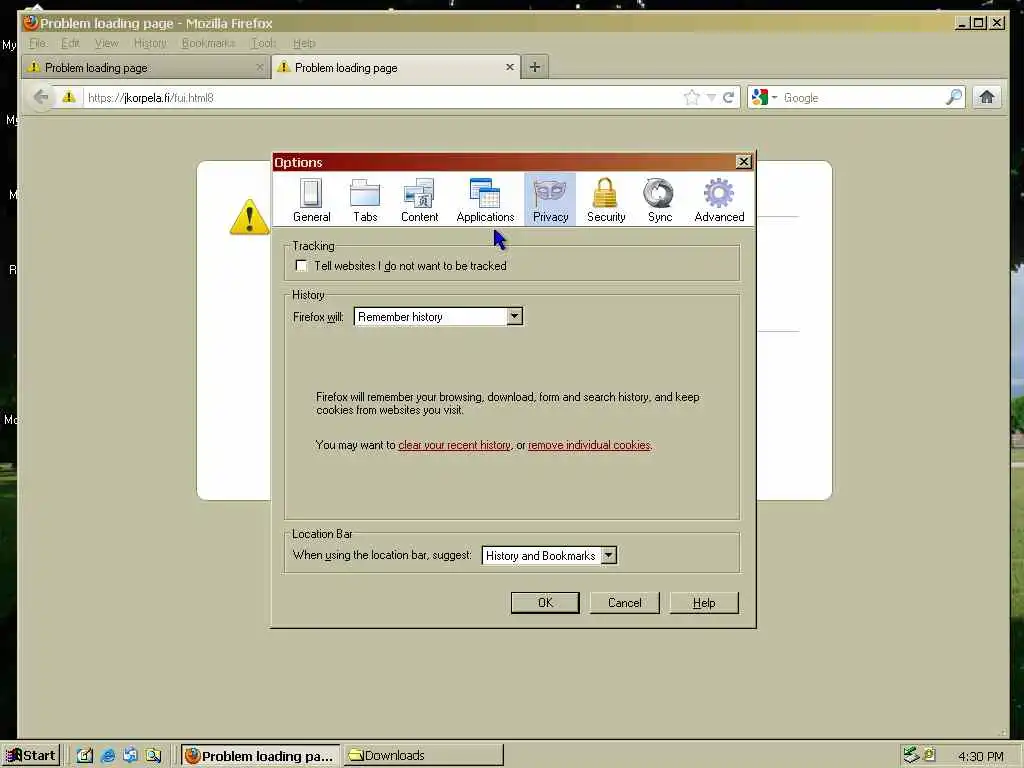Screen dimensions: 1024x768
Task: Switch to Problem loading page taskbar button
Action: 260,756
